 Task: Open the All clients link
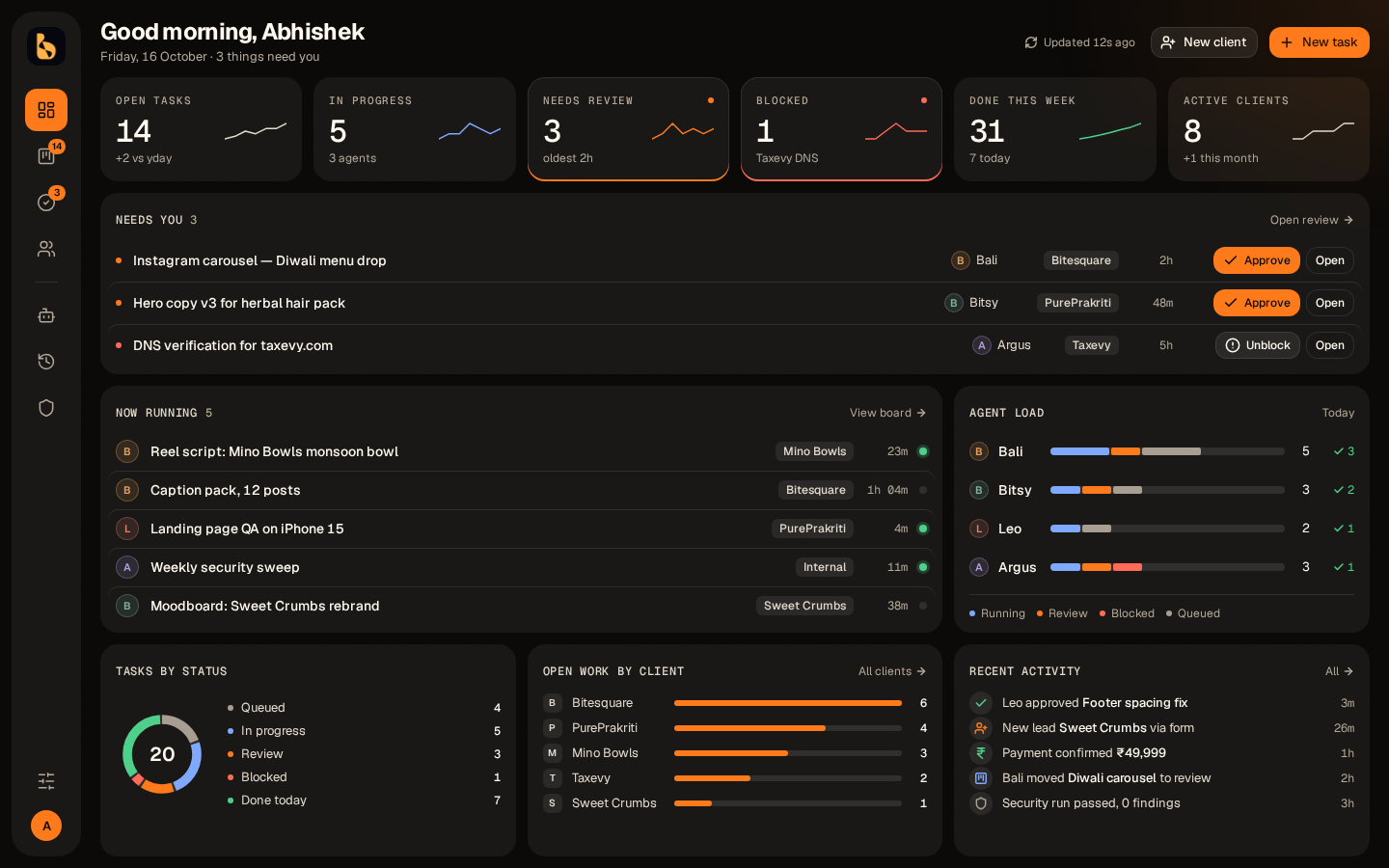(892, 671)
